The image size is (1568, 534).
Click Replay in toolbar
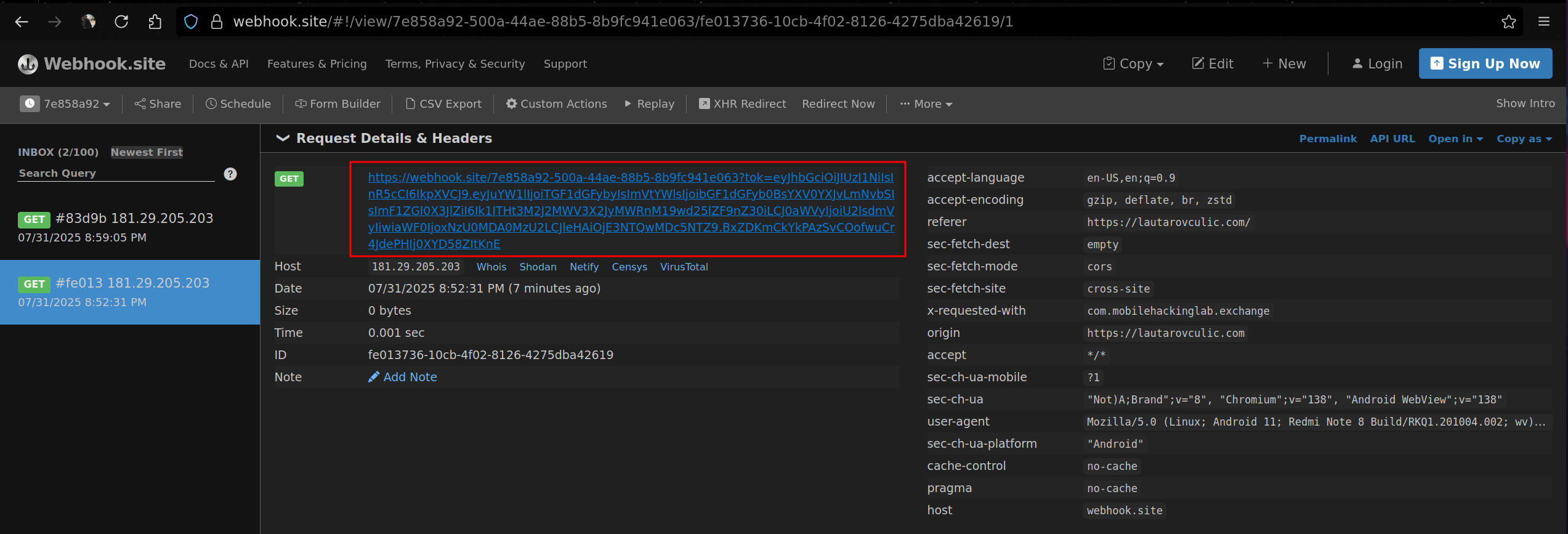click(649, 104)
